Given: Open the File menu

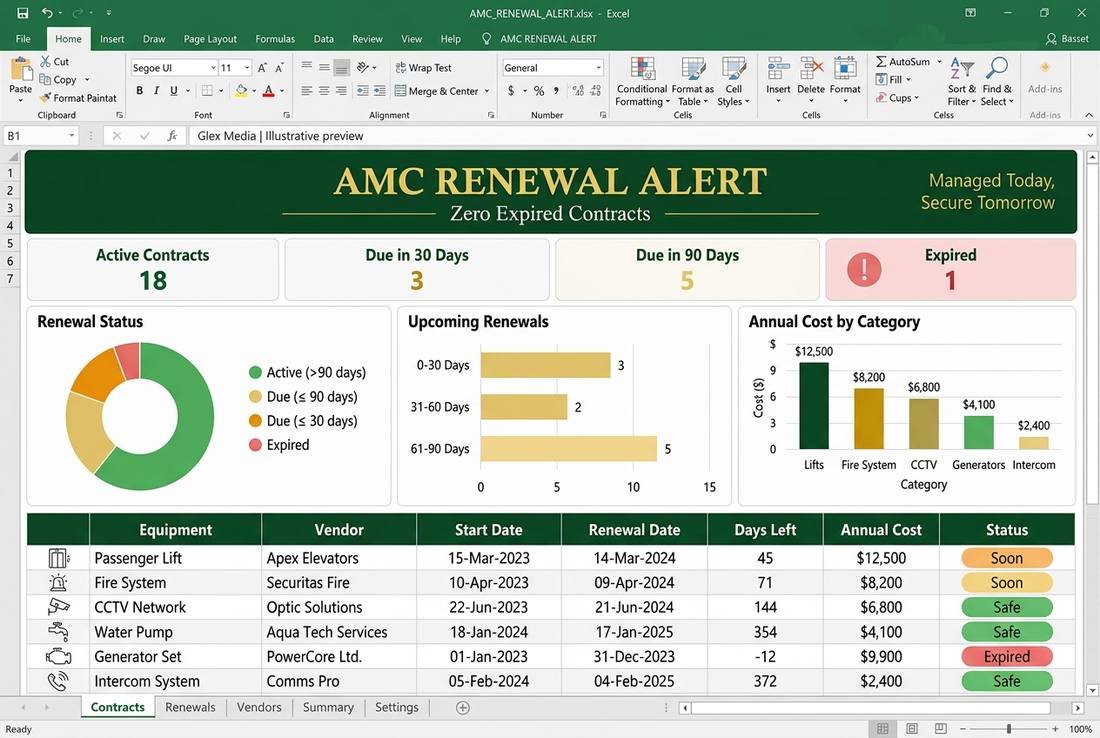Looking at the screenshot, I should (x=23, y=39).
